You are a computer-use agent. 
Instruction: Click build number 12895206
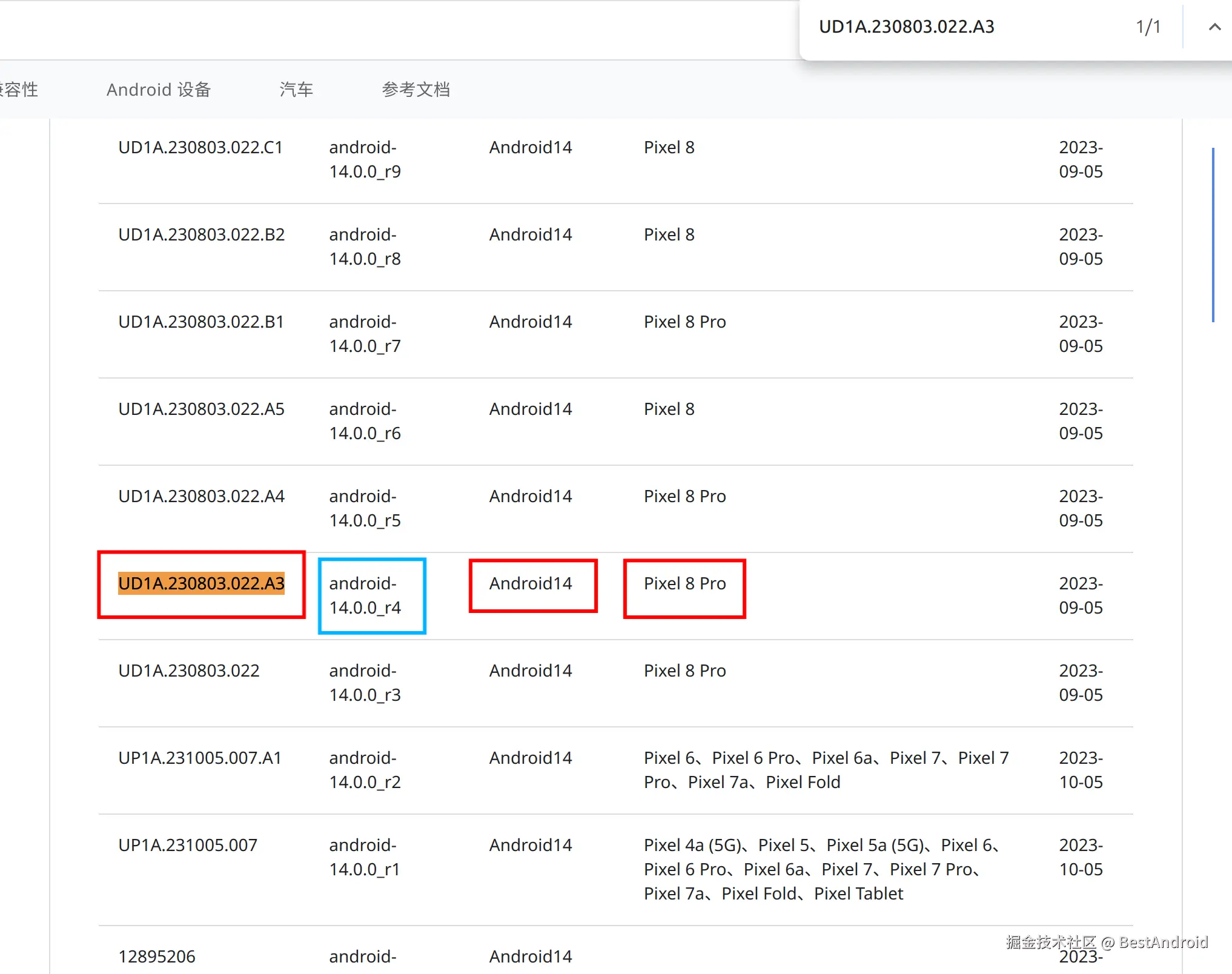(x=157, y=956)
